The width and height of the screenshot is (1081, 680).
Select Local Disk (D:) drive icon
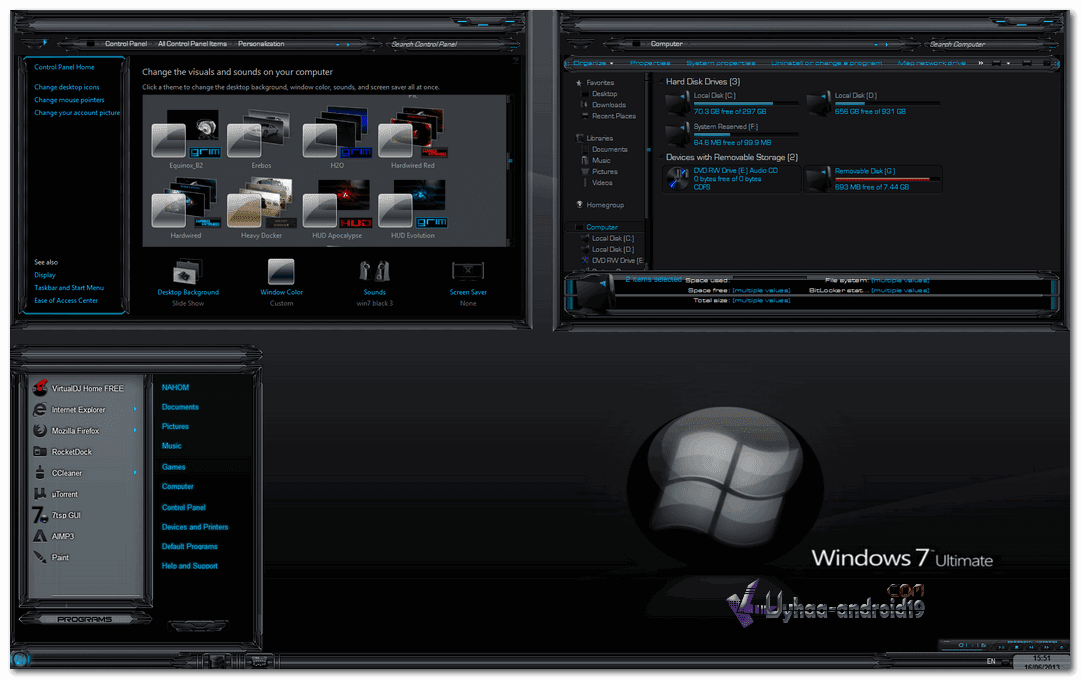(x=818, y=104)
